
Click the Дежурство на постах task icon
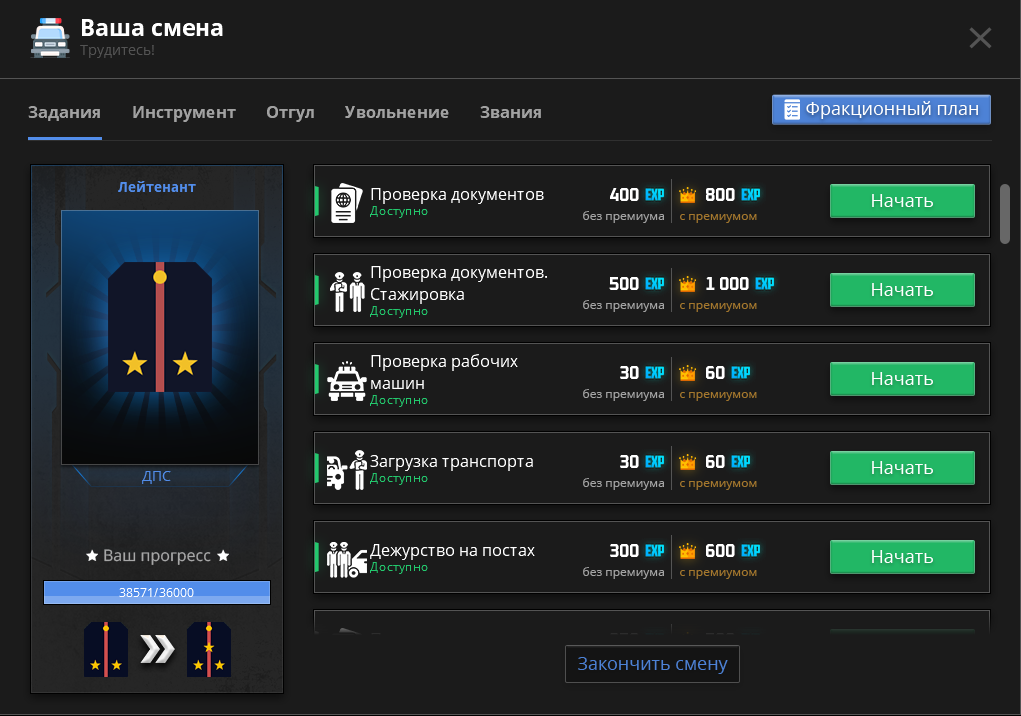click(x=346, y=558)
